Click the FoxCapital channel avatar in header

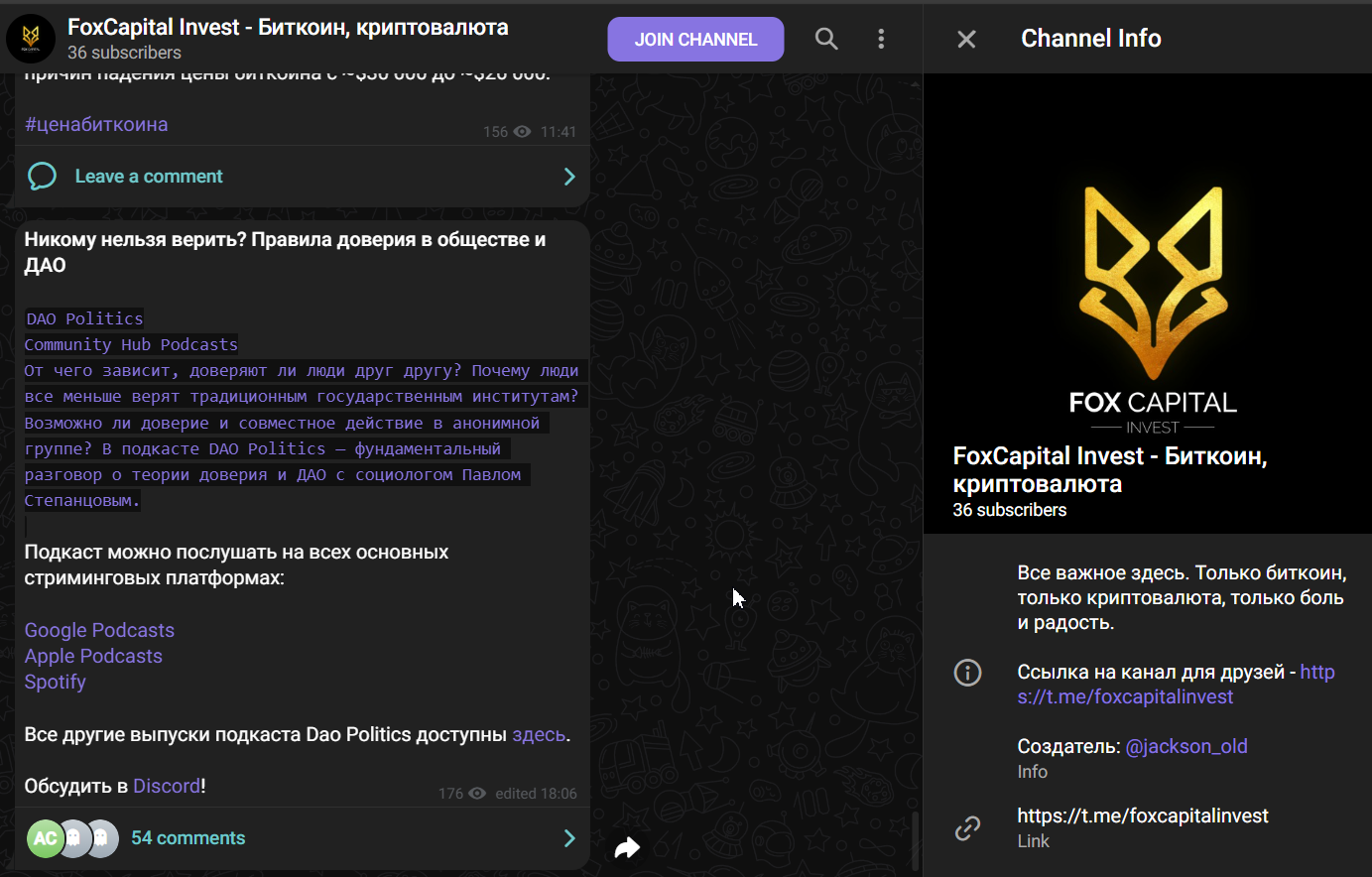pyautogui.click(x=31, y=39)
